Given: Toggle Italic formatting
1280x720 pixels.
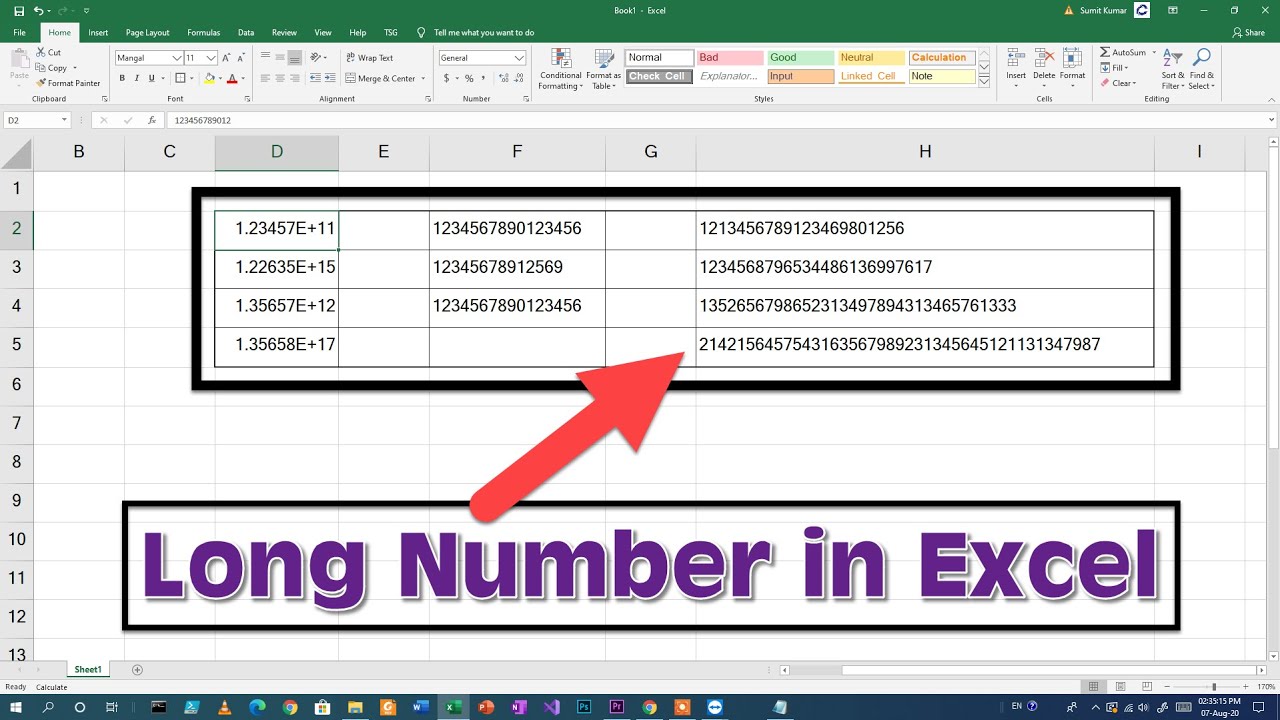Looking at the screenshot, I should 138,78.
